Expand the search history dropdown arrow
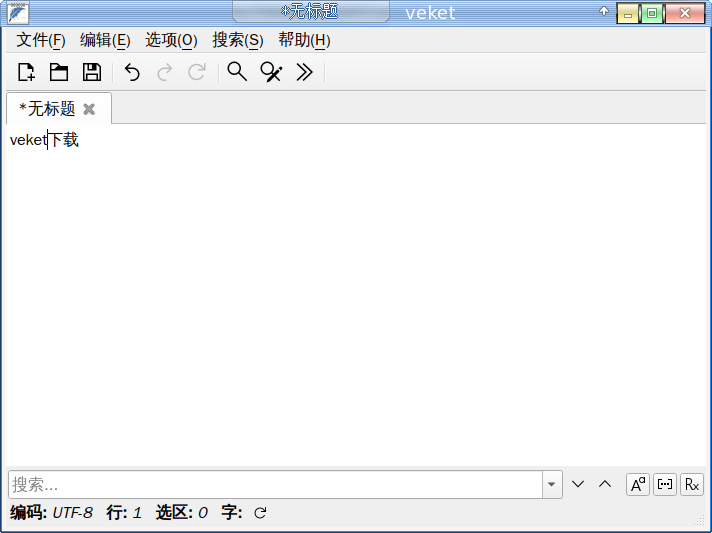Viewport: 712px width, 533px height. (552, 484)
